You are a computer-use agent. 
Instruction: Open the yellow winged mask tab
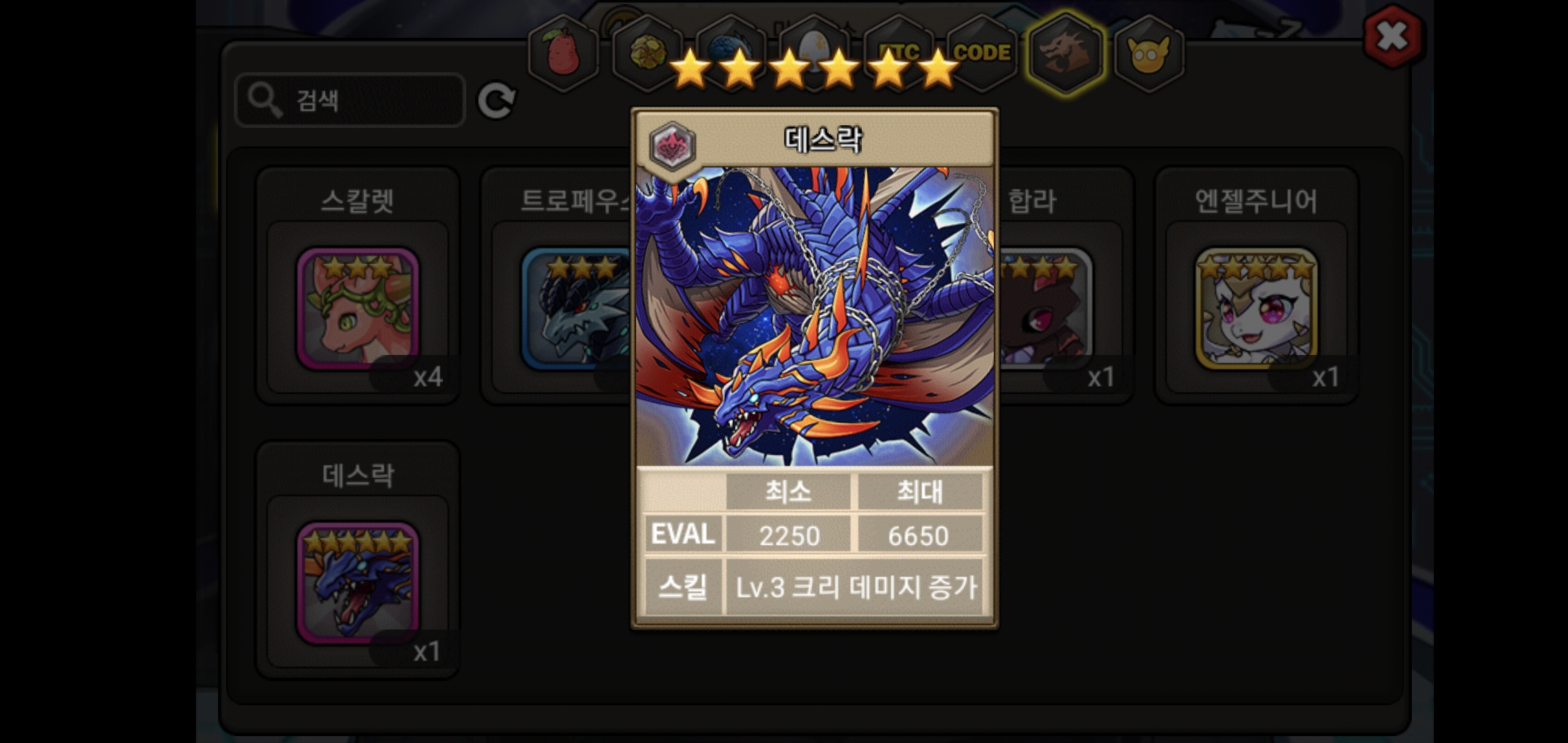click(1149, 53)
